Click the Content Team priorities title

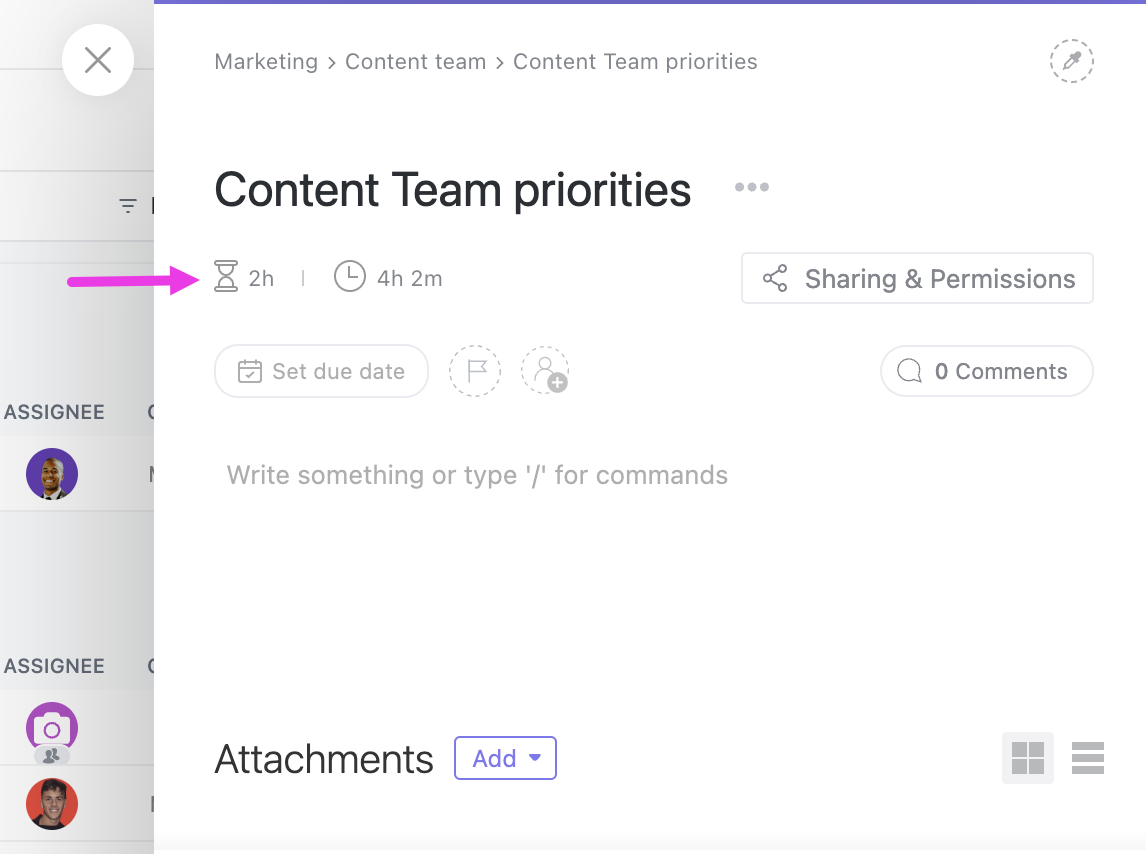[453, 190]
